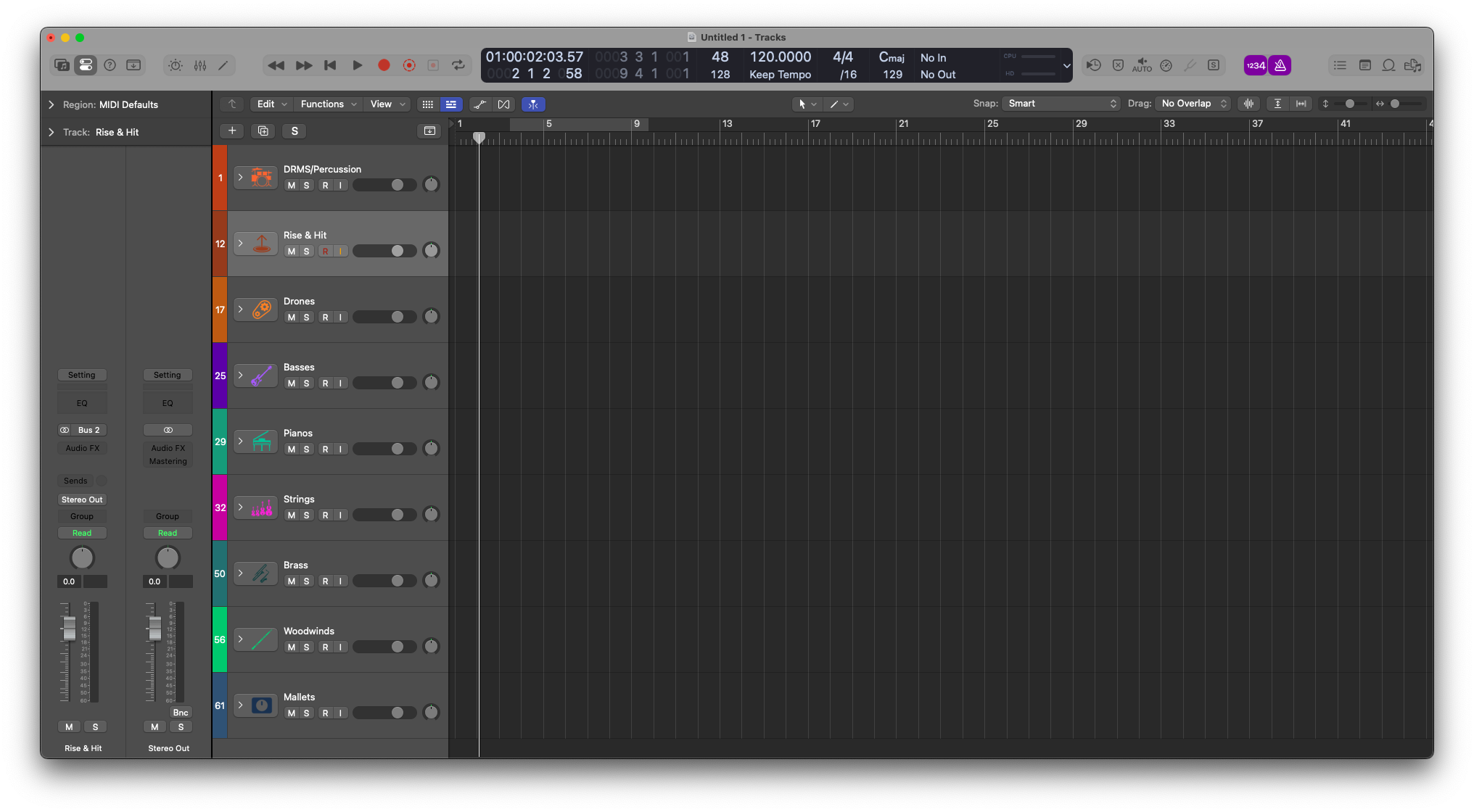Open List Editors
The height and width of the screenshot is (812, 1474).
(1340, 65)
